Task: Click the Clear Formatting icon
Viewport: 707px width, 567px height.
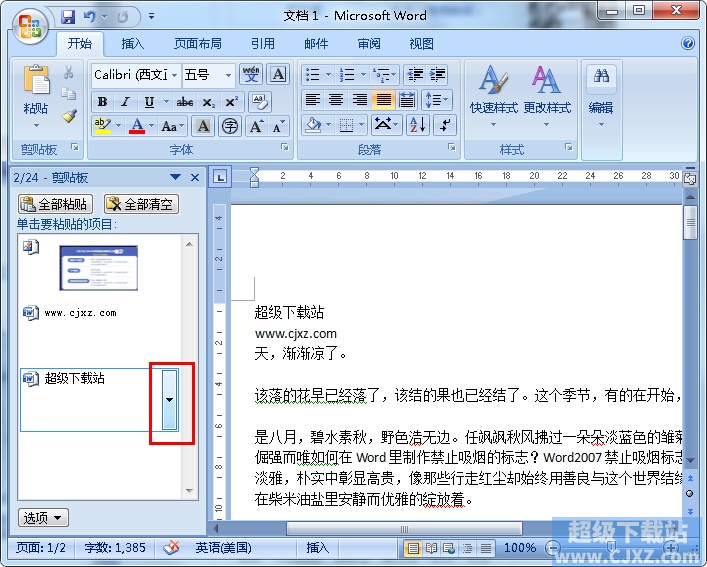Action: (259, 102)
